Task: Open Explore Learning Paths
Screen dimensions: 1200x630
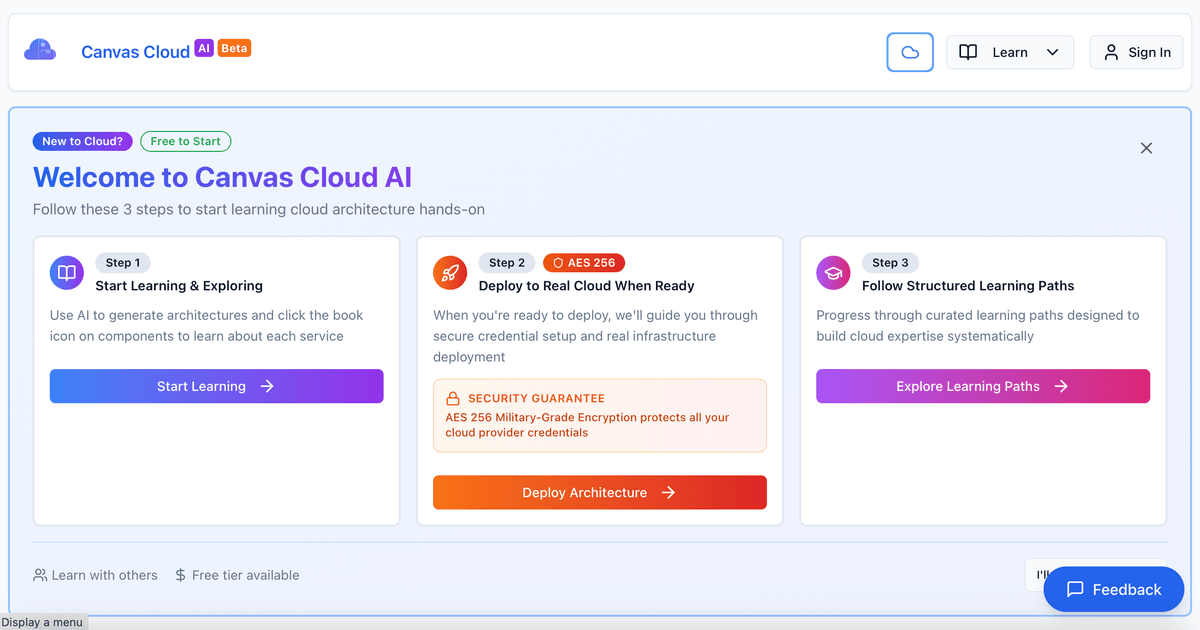Action: pos(982,386)
